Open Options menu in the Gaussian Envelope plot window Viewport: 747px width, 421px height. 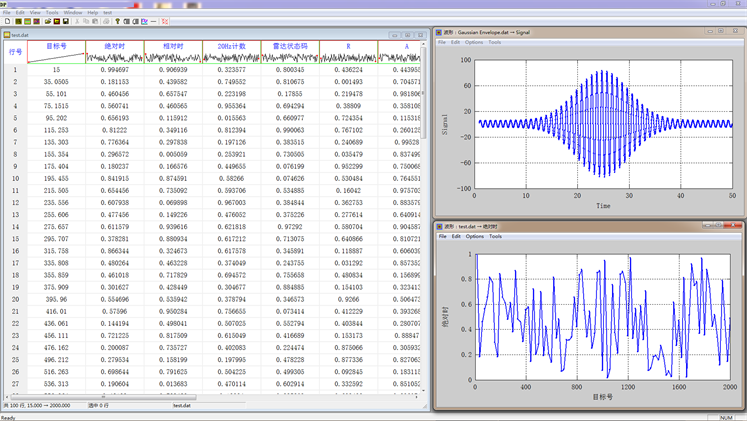point(474,42)
